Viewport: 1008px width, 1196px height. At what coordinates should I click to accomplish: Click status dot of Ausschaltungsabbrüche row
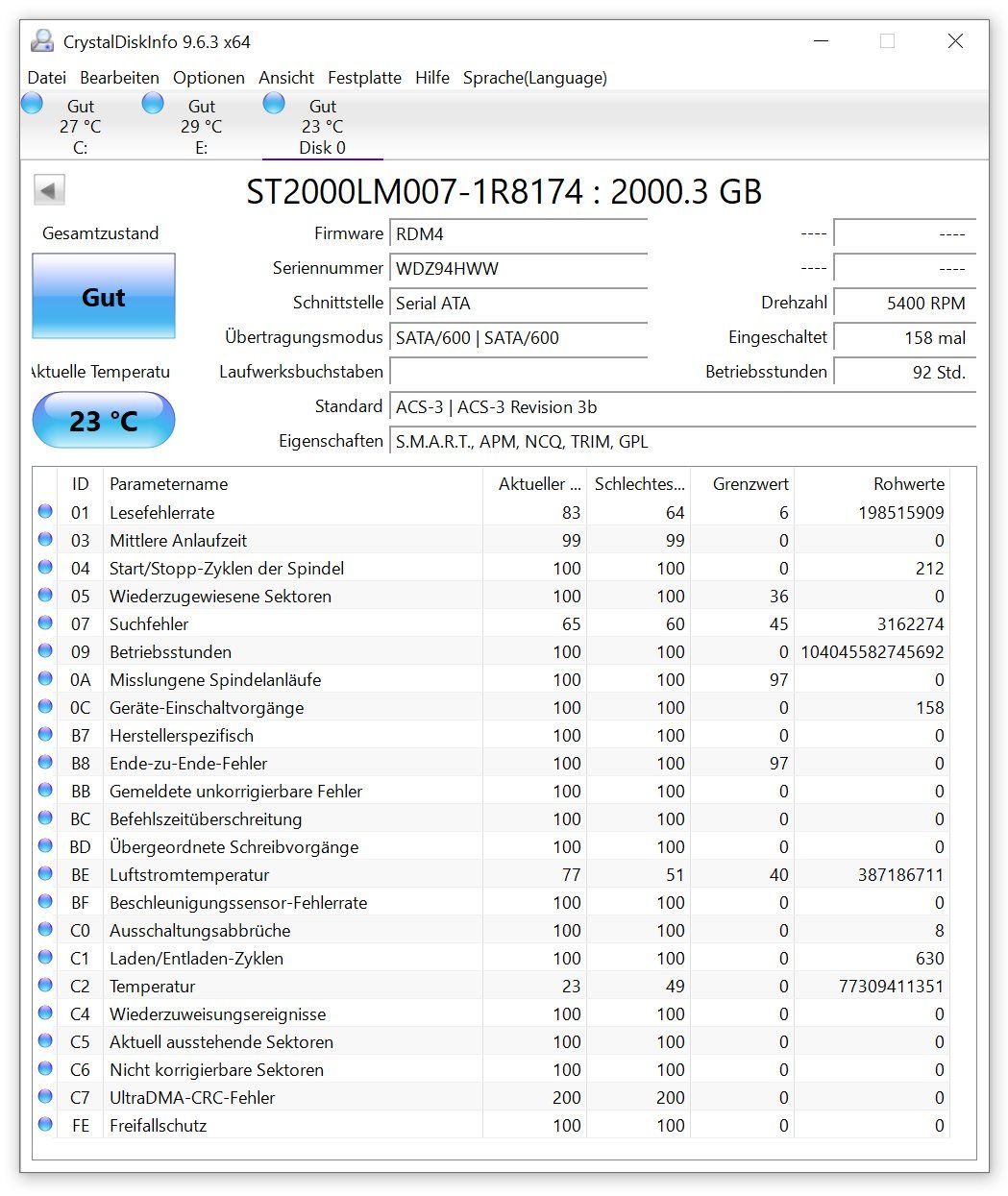tap(45, 930)
